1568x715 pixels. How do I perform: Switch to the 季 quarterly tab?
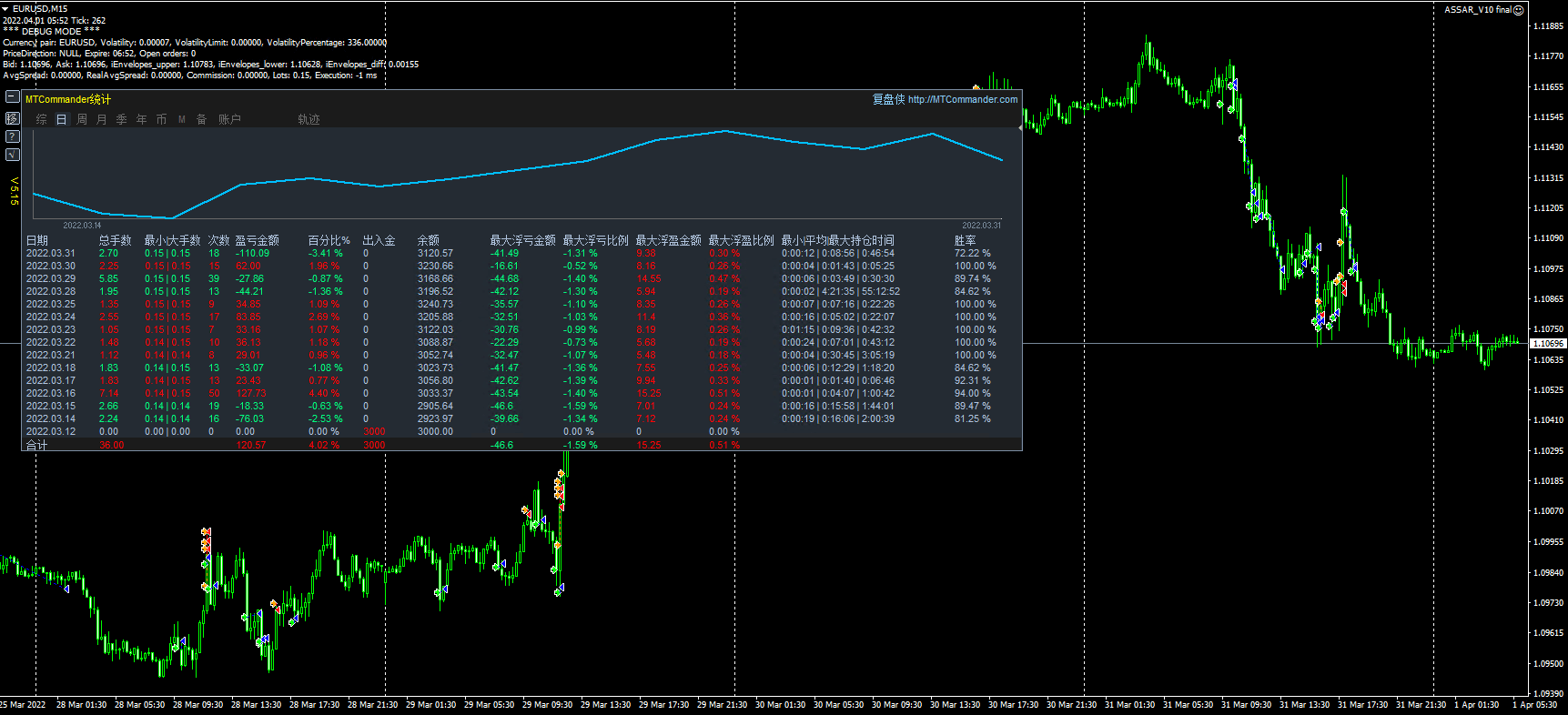point(122,119)
